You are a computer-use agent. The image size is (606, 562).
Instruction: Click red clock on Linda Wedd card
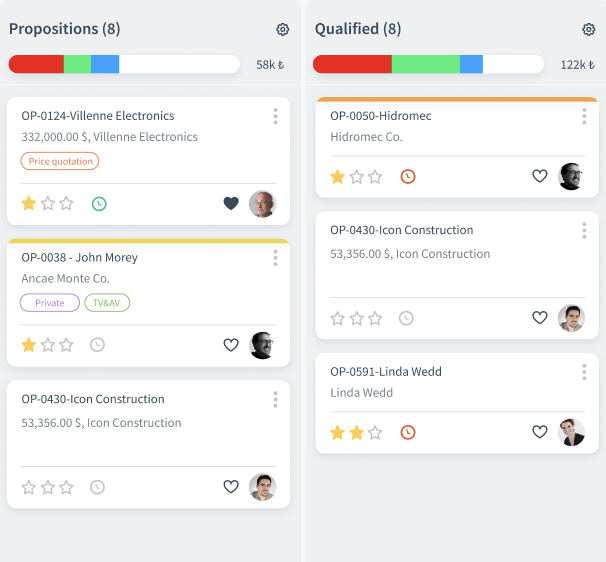(407, 433)
